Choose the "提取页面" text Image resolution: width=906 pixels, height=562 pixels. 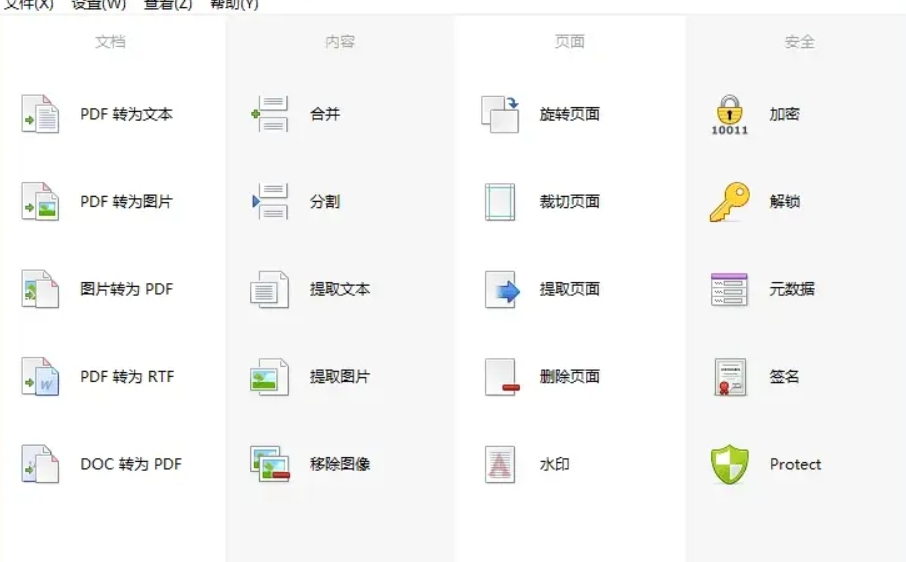point(570,289)
